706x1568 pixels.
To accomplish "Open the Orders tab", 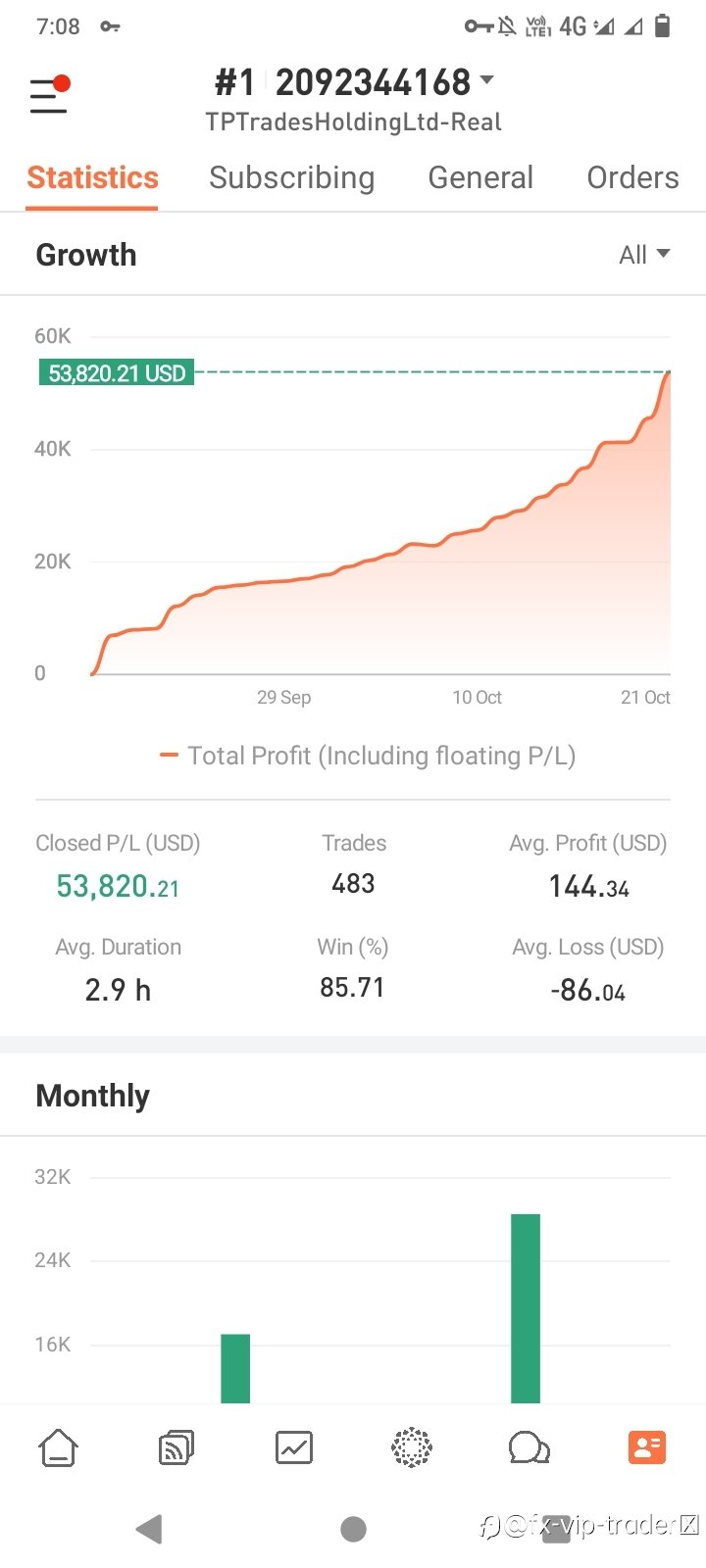I will click(632, 177).
